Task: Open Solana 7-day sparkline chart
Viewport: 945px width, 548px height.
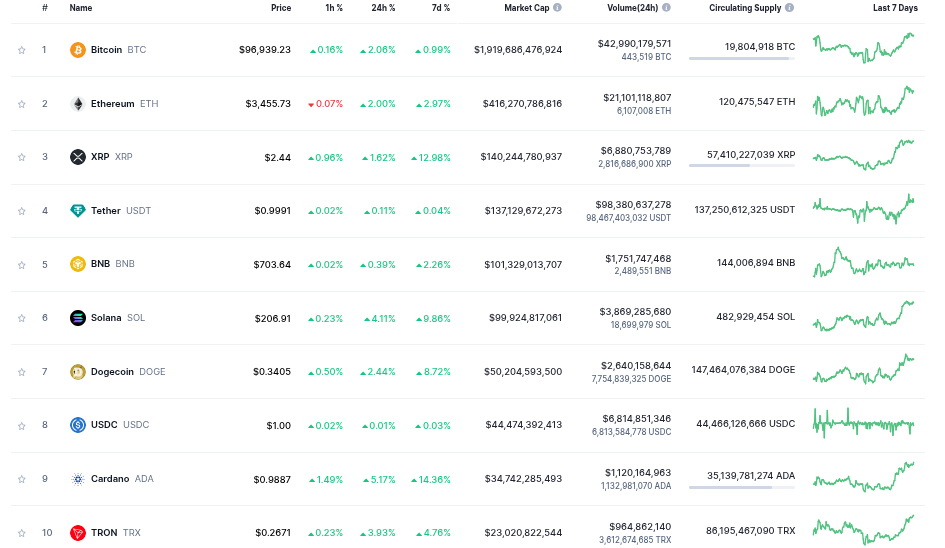Action: click(863, 316)
